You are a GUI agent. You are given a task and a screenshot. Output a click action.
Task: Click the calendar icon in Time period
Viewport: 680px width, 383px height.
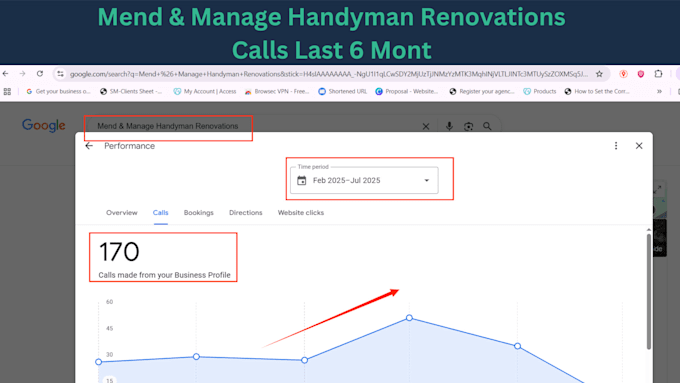point(302,180)
